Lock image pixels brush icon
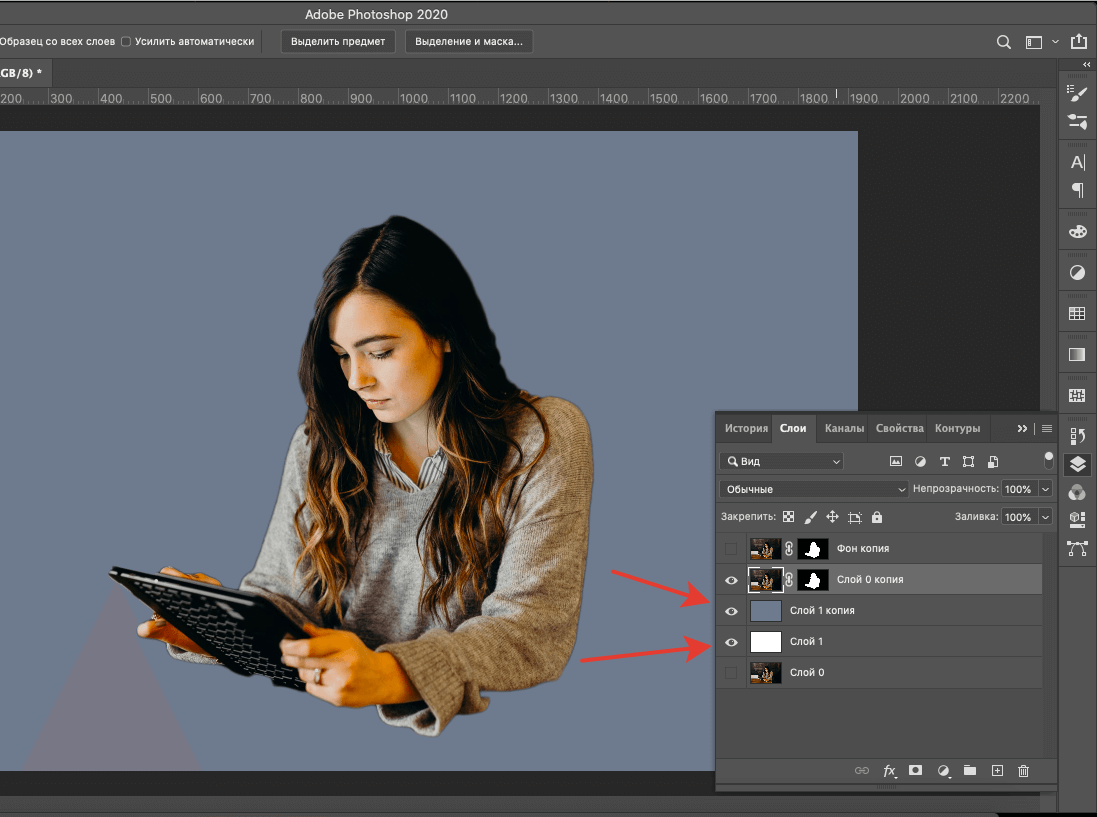The height and width of the screenshot is (817, 1097). (810, 517)
